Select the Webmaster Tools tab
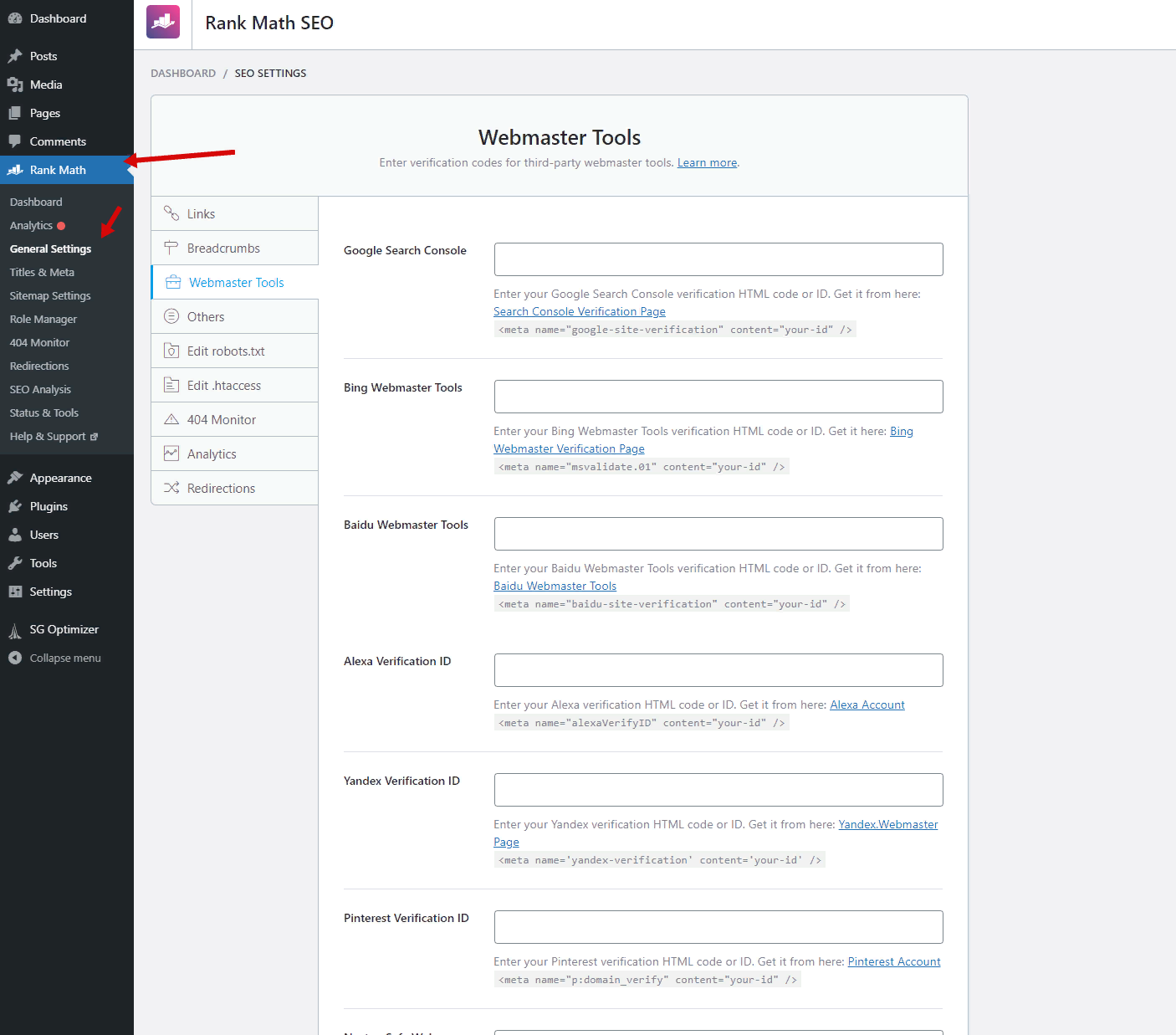Viewport: 1176px width, 1035px height. pyautogui.click(x=235, y=282)
